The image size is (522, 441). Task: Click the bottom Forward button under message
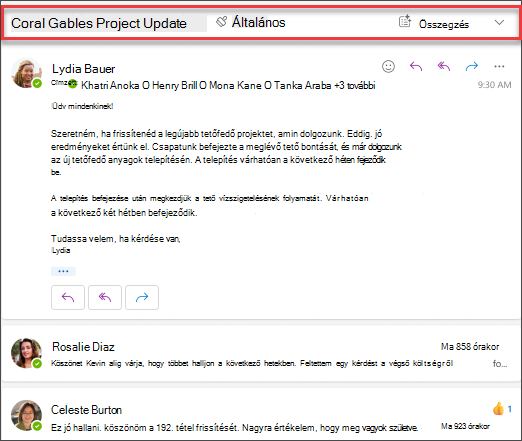142,297
